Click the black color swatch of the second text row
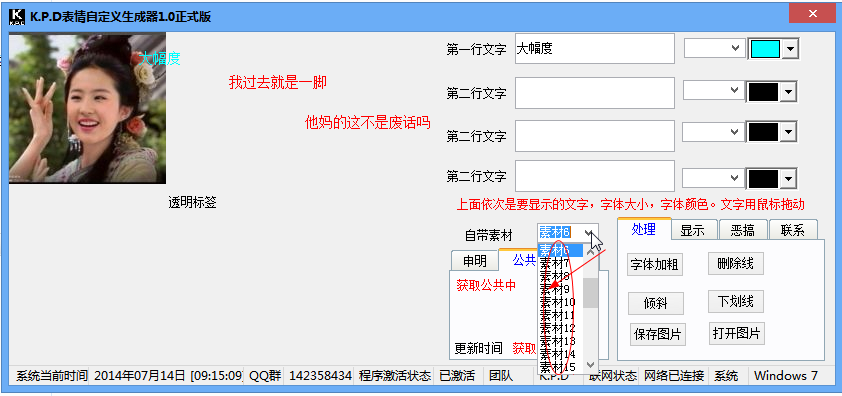842x396 pixels. pyautogui.click(x=764, y=92)
